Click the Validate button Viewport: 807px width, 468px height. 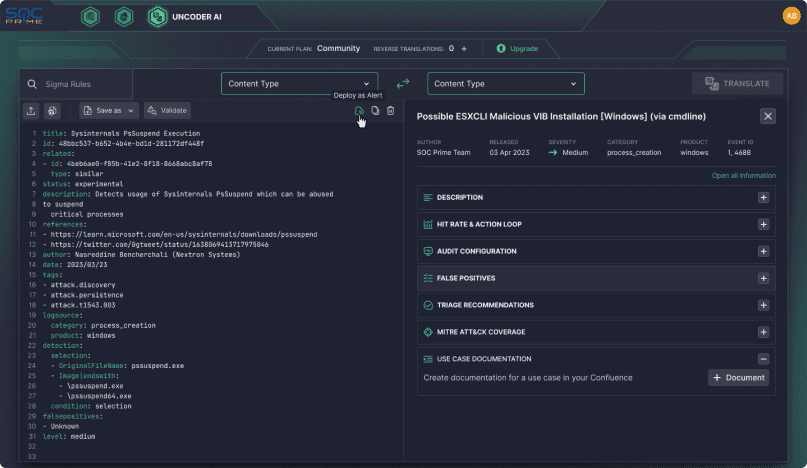tap(166, 111)
